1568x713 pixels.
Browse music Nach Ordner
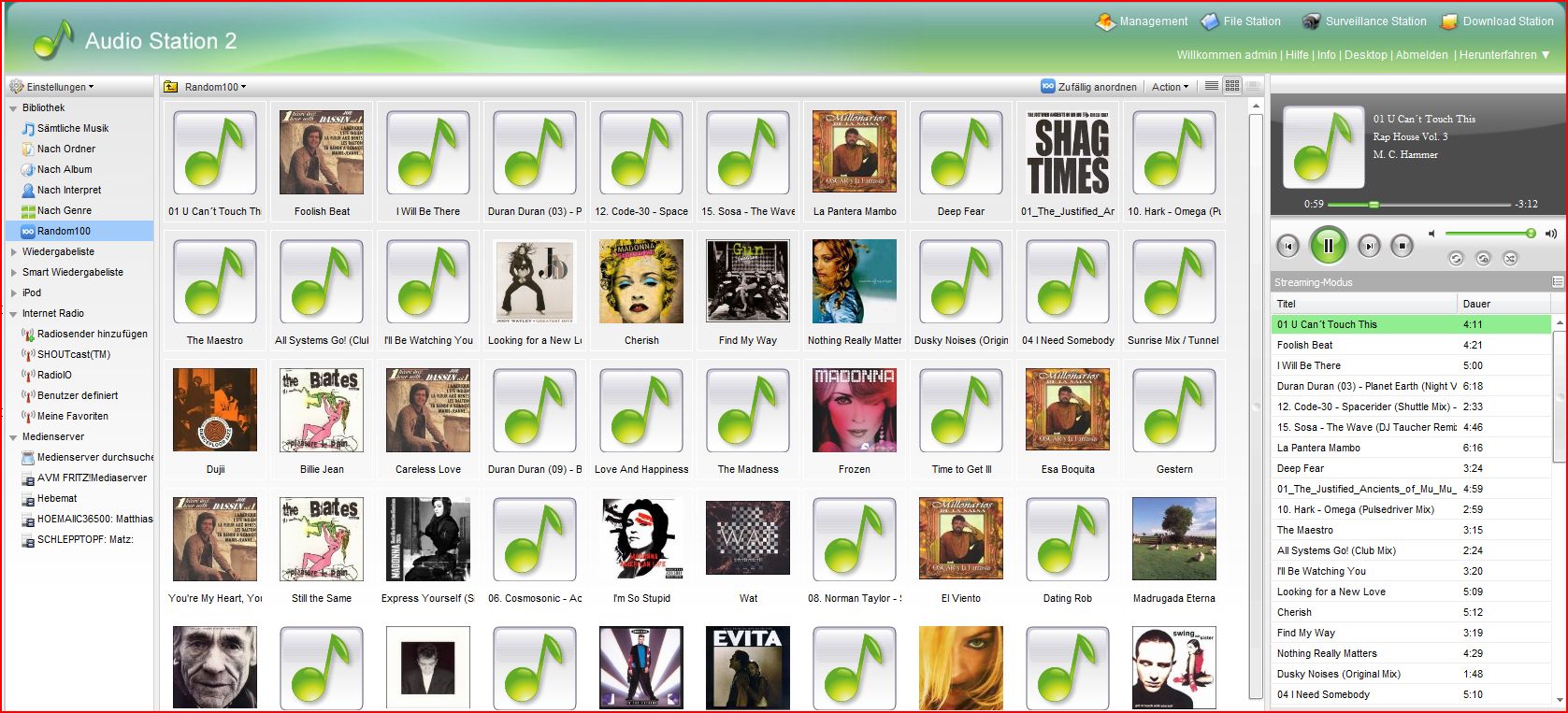tap(66, 149)
